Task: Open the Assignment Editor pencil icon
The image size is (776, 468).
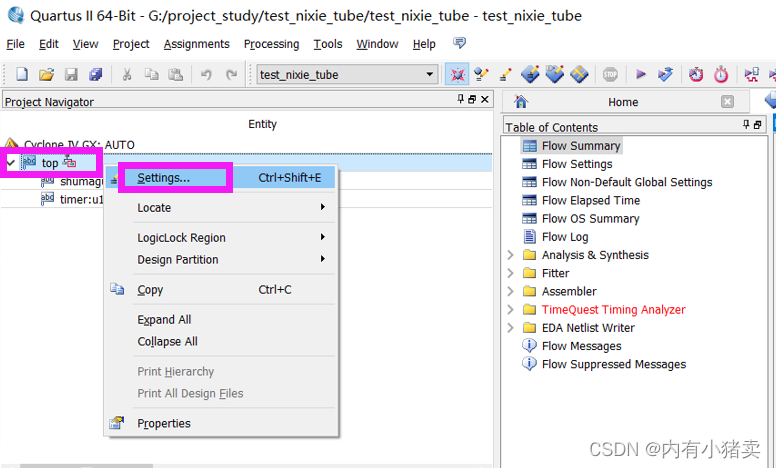Action: [x=505, y=75]
